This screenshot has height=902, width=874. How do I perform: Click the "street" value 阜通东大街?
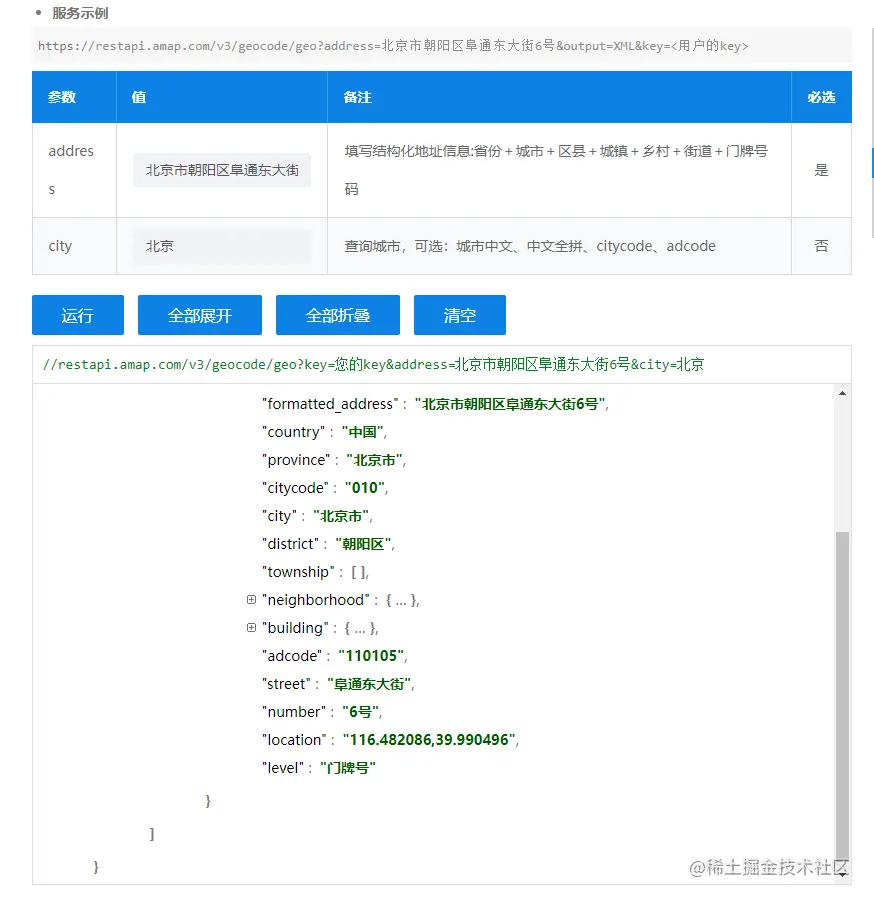(x=369, y=684)
